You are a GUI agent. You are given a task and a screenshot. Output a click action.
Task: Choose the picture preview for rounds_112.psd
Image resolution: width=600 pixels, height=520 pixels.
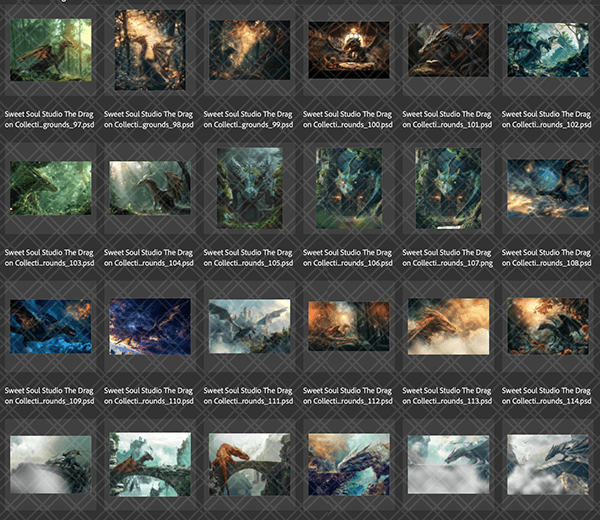click(349, 326)
